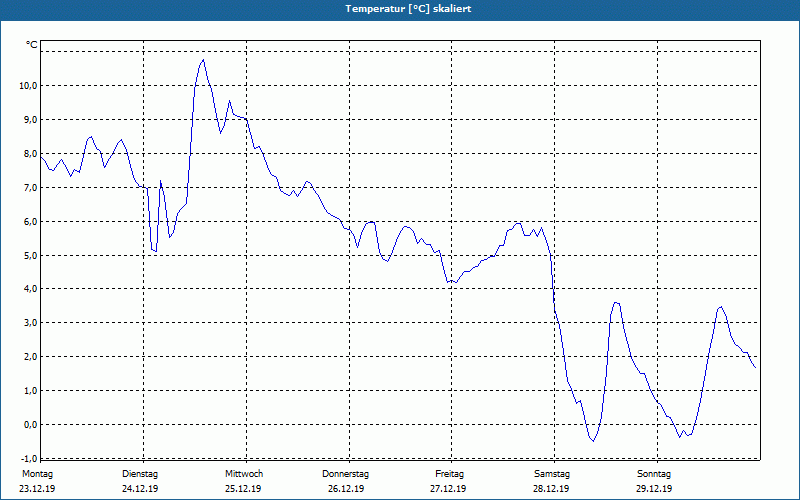Click the date 25.12.19
This screenshot has height=500, width=800.
pyautogui.click(x=243, y=489)
